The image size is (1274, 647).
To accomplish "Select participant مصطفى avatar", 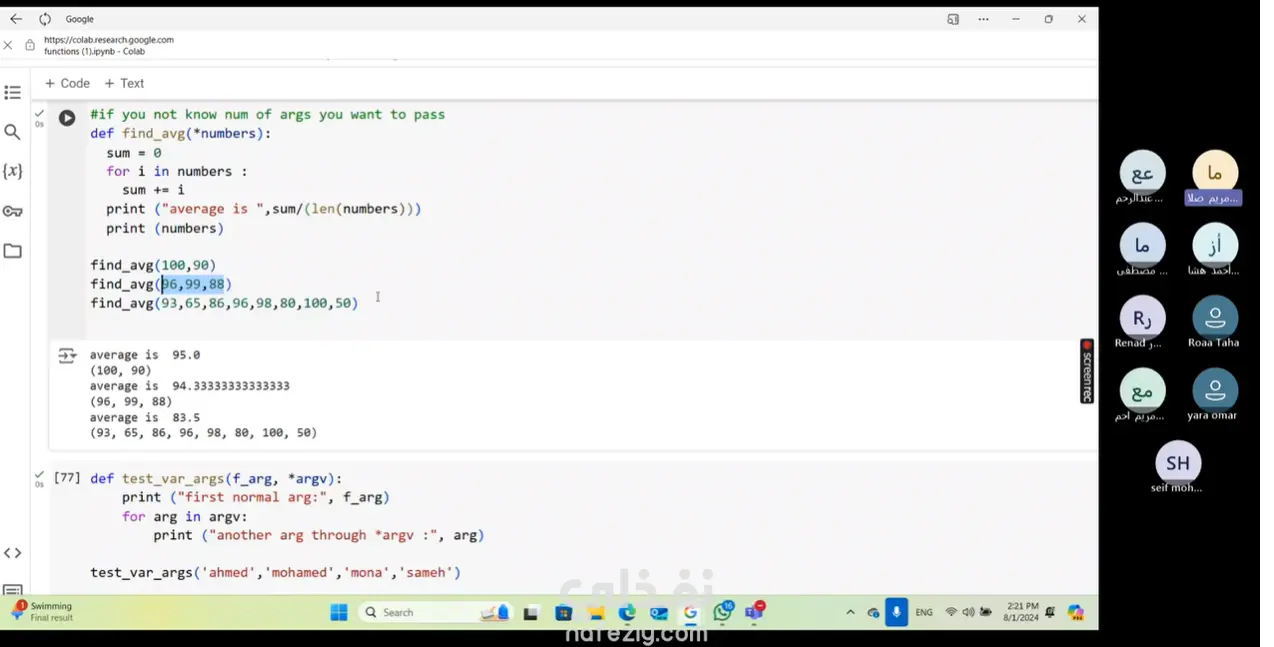I will (1142, 246).
